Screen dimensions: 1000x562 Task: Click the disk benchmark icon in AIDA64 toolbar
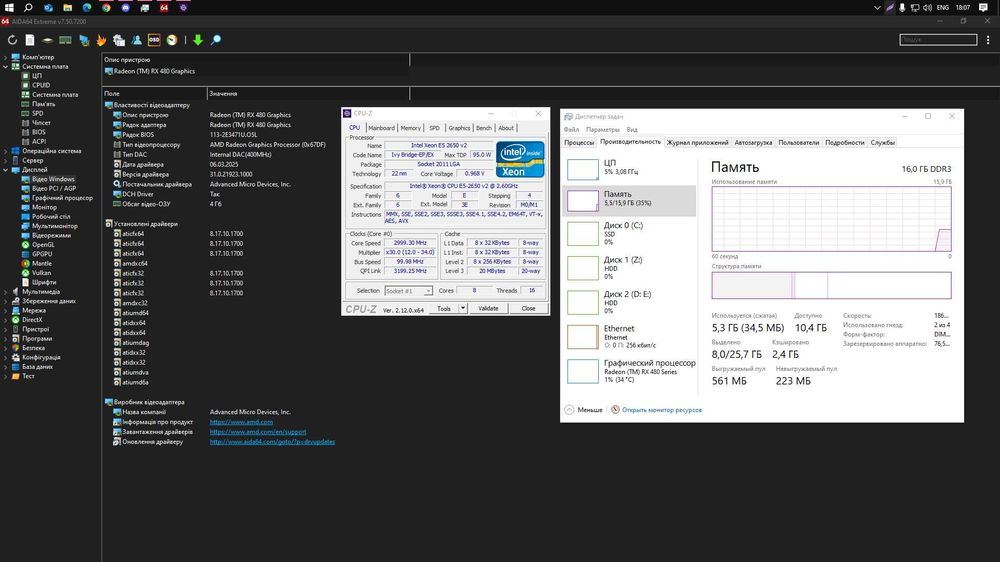pos(47,40)
